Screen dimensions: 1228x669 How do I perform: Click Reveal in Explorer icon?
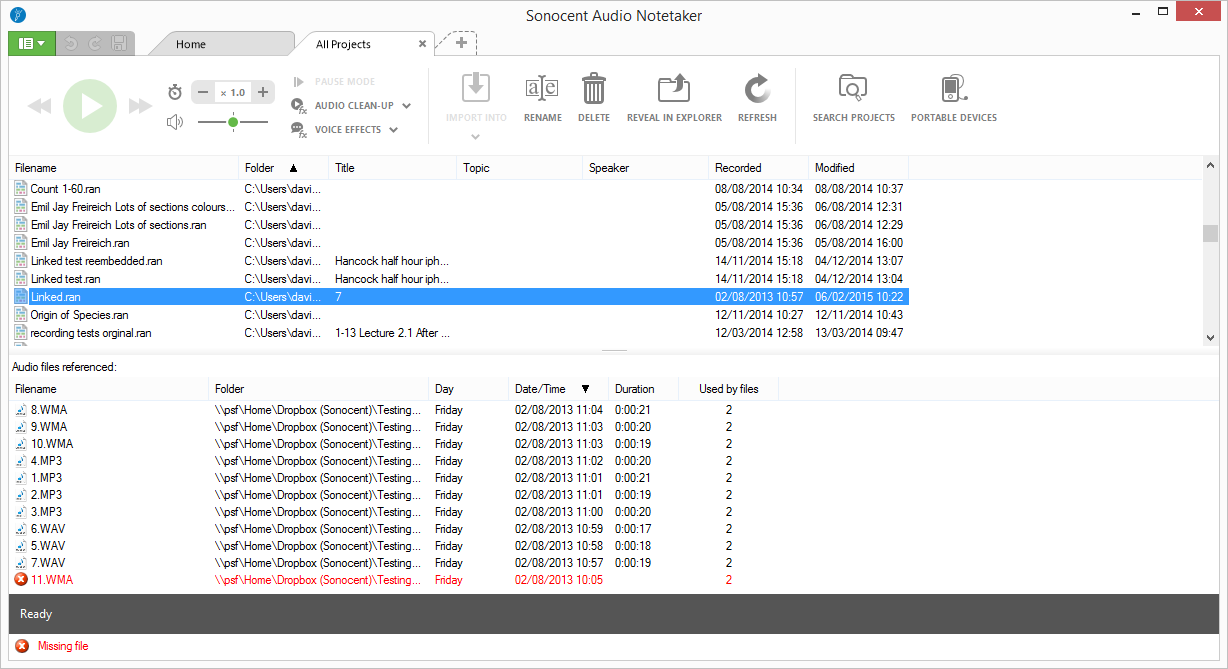click(674, 89)
